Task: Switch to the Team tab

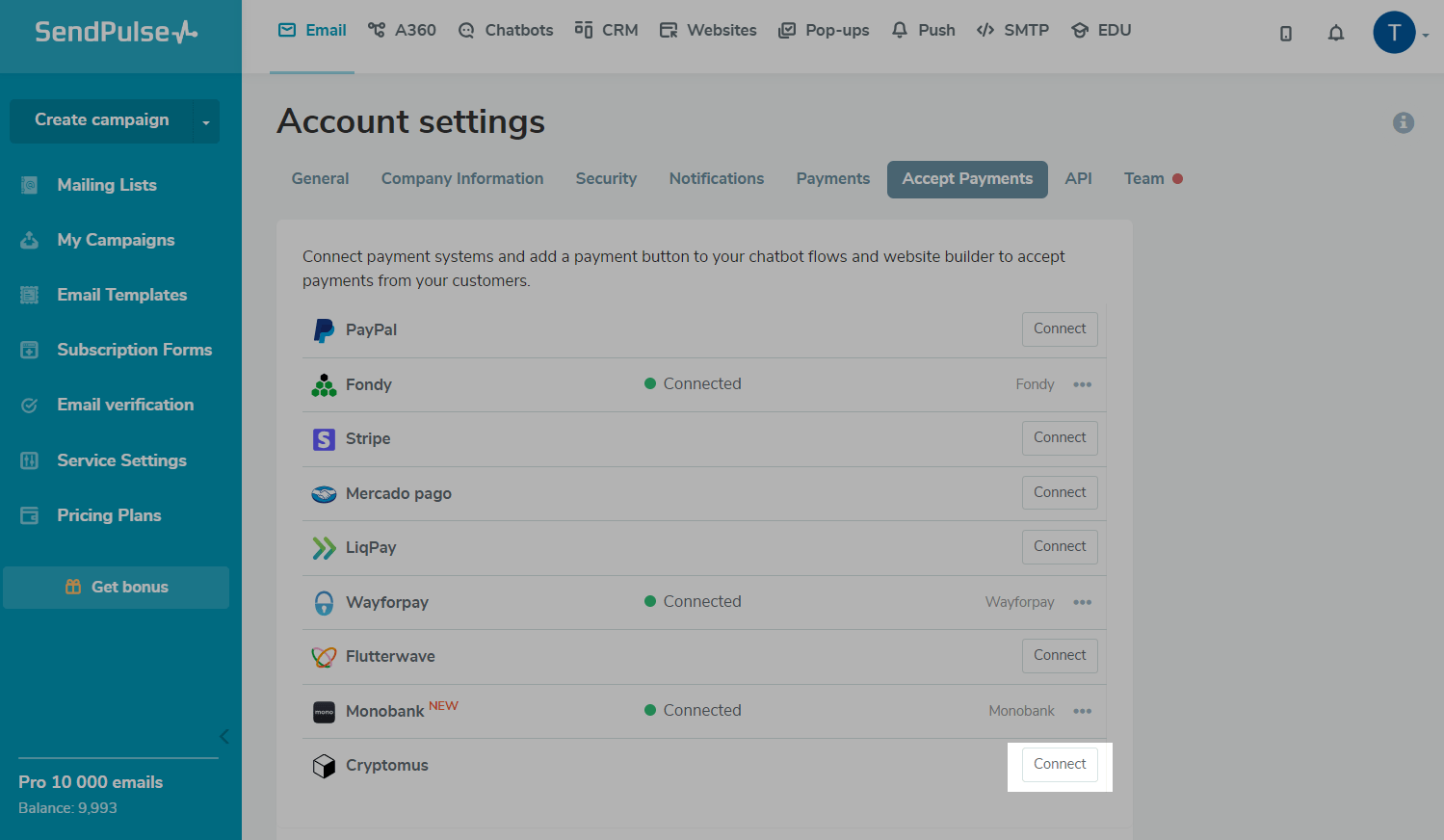Action: pos(1143,179)
